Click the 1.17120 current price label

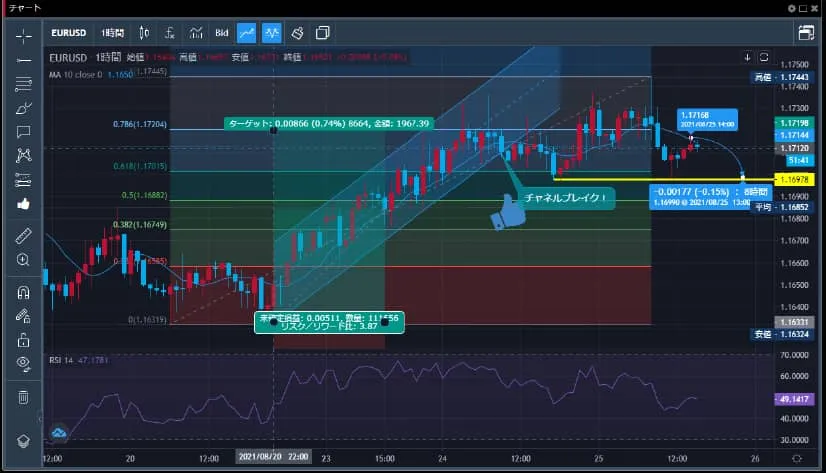[794, 149]
